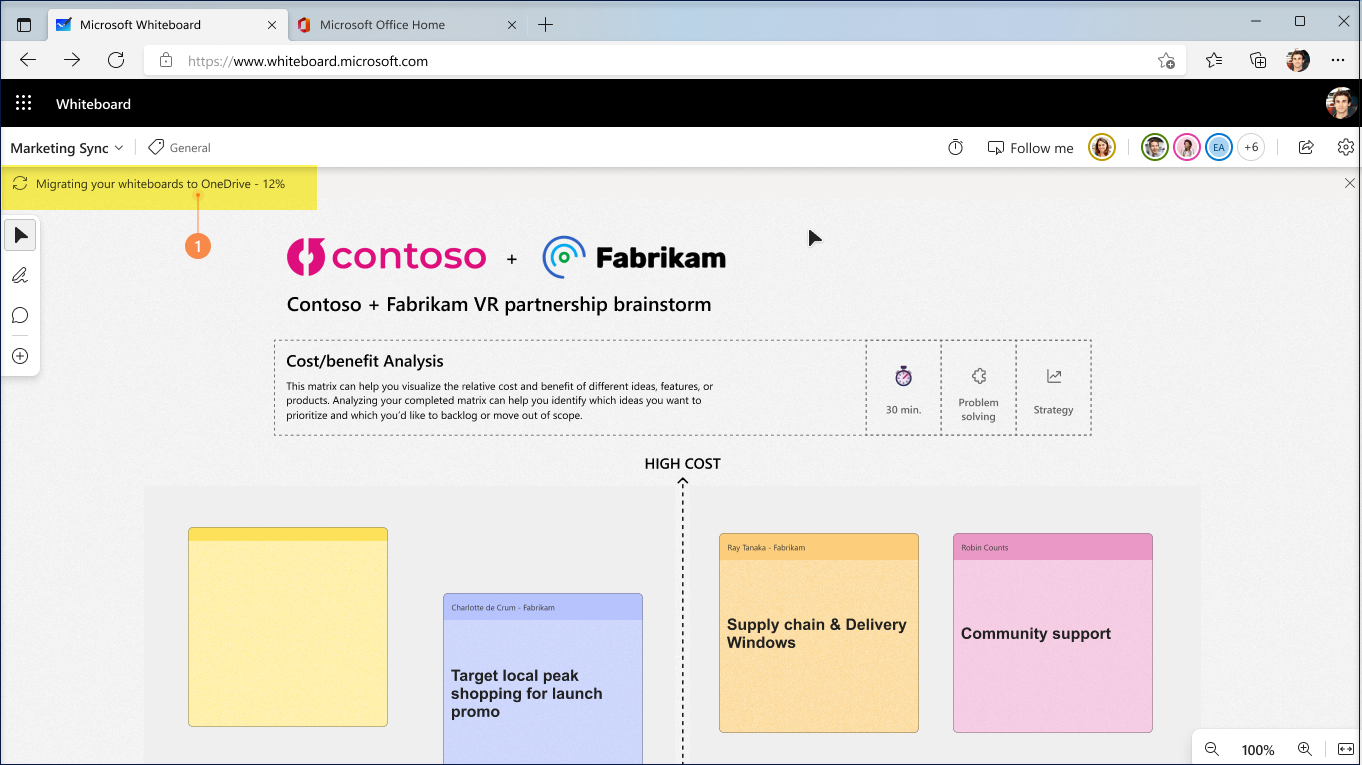
Task: Dismiss the OneDrive migration banner
Action: [1349, 184]
